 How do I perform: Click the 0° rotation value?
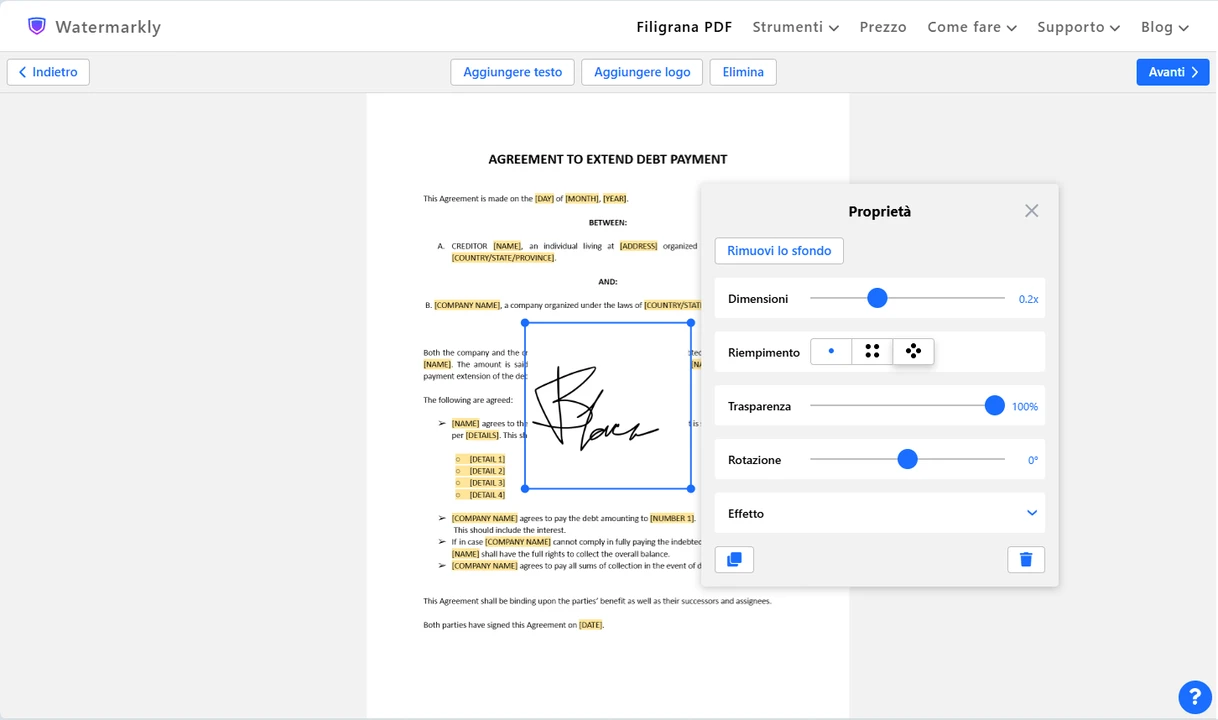pyautogui.click(x=1033, y=460)
